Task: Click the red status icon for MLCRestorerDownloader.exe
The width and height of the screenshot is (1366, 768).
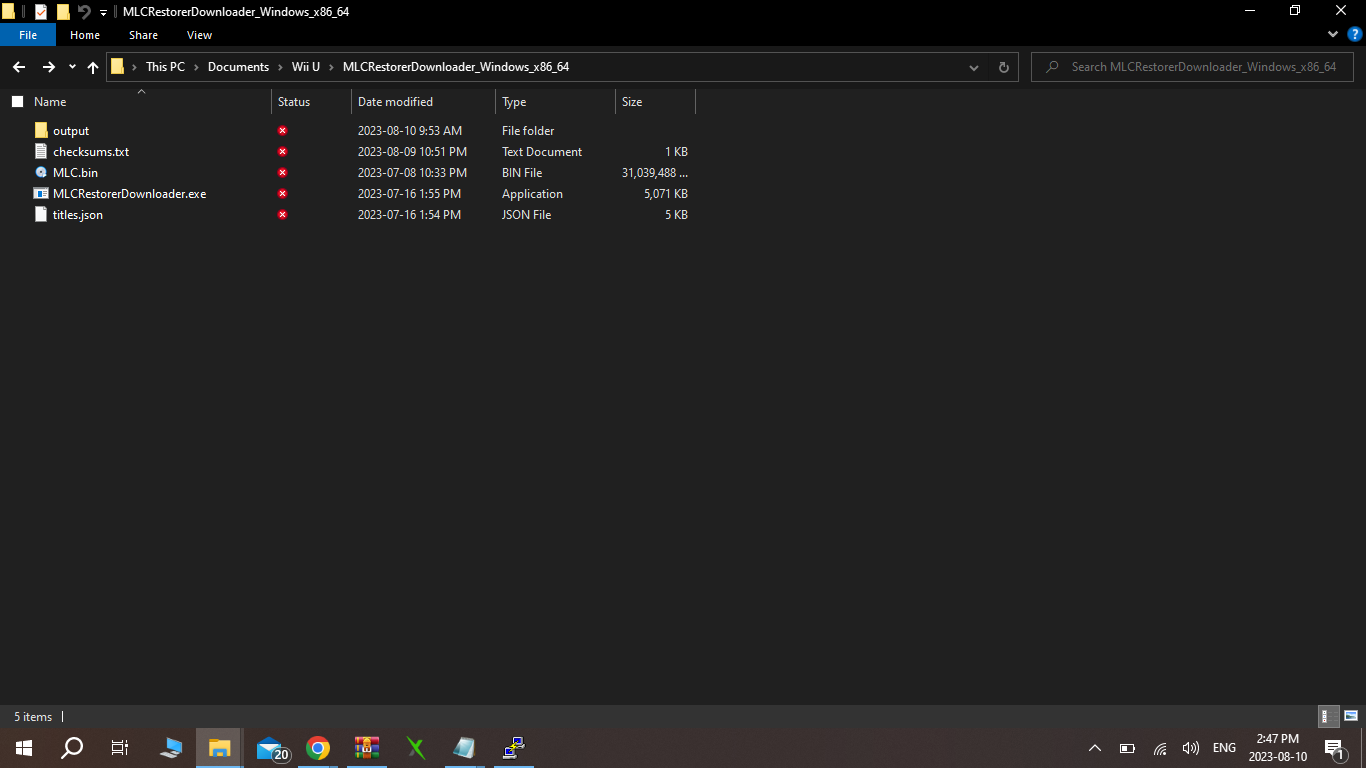Action: (x=283, y=194)
